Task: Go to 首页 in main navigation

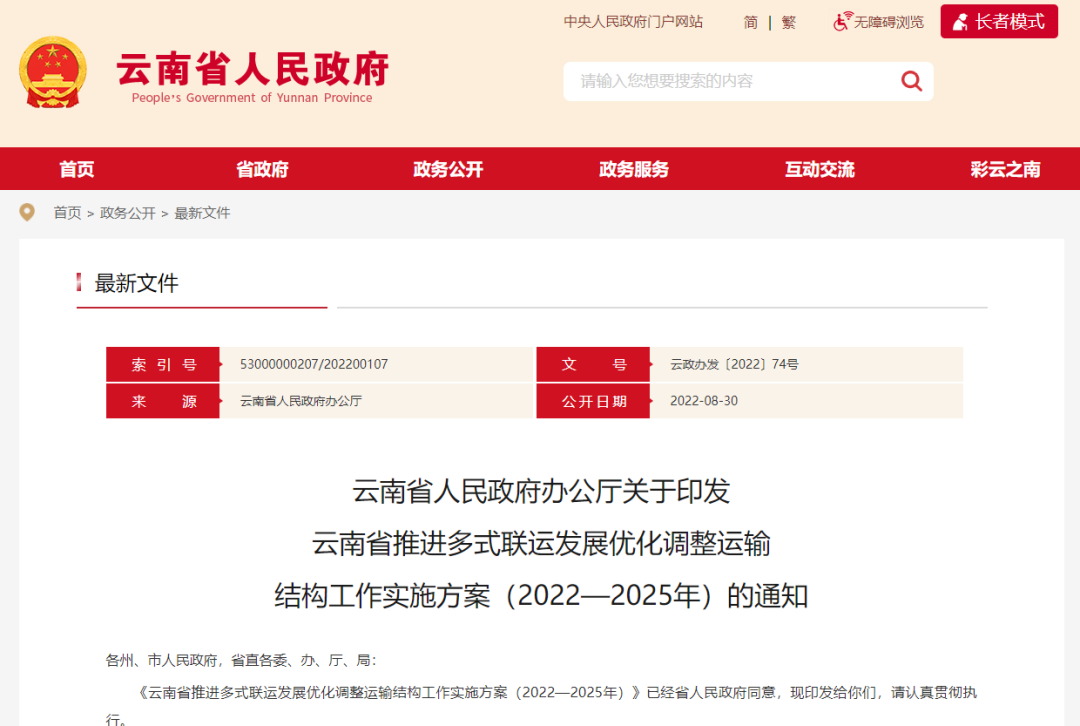Action: 77,169
